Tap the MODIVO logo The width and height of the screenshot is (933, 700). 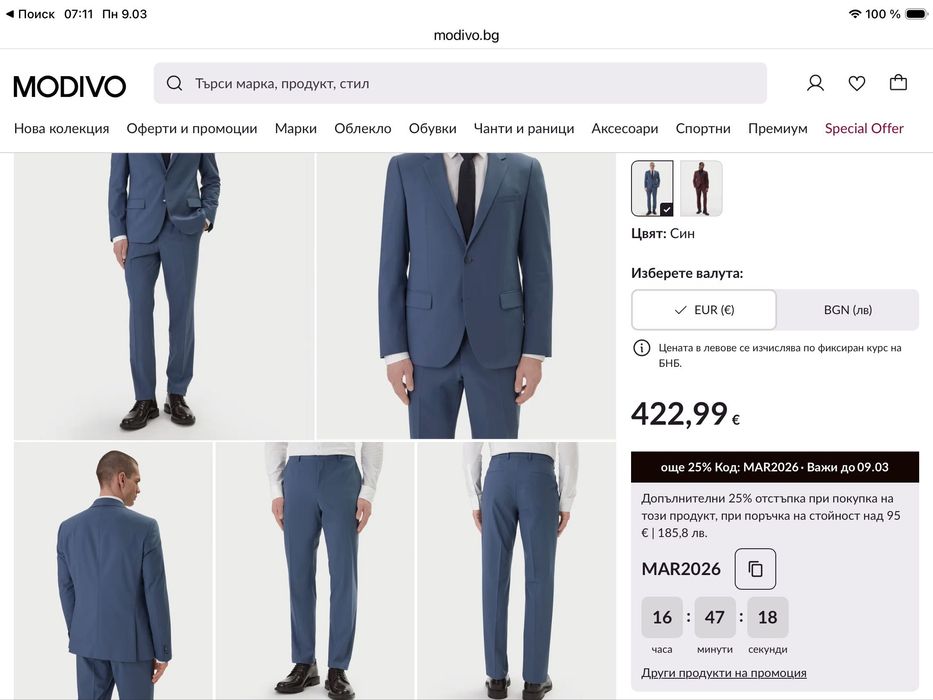(70, 86)
